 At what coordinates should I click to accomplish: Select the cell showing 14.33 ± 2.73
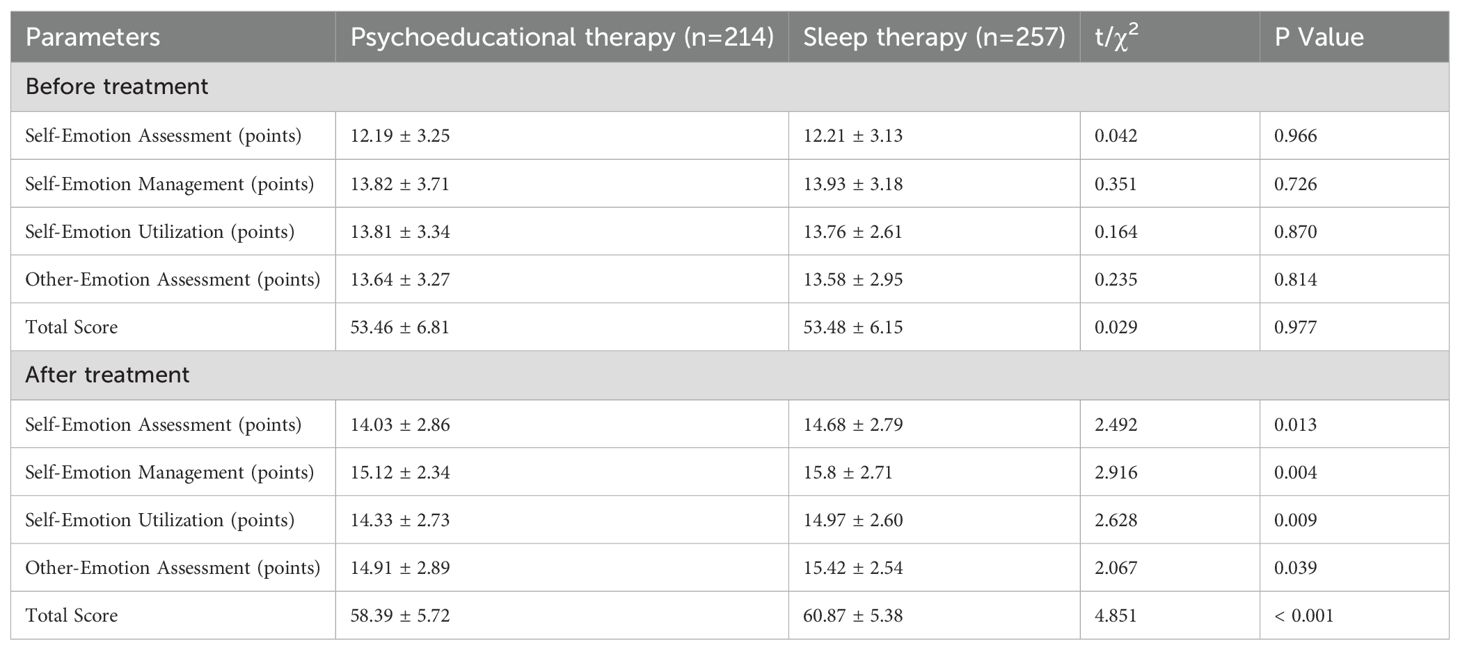pos(400,520)
